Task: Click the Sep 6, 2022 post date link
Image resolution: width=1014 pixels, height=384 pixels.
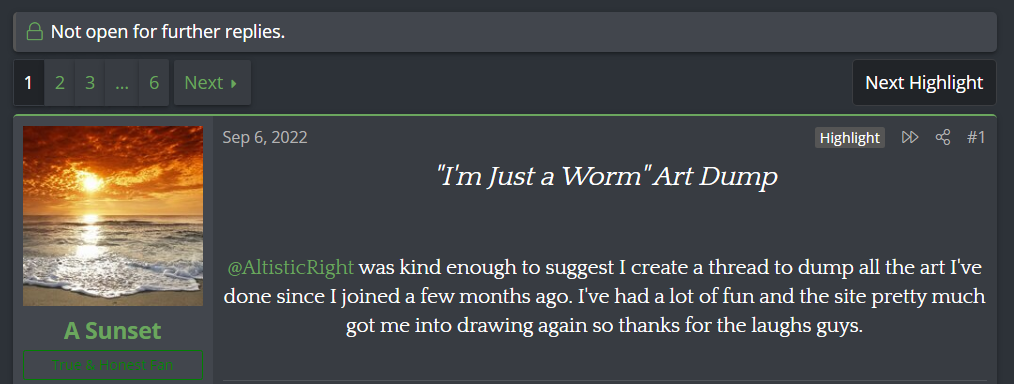Action: pyautogui.click(x=265, y=137)
